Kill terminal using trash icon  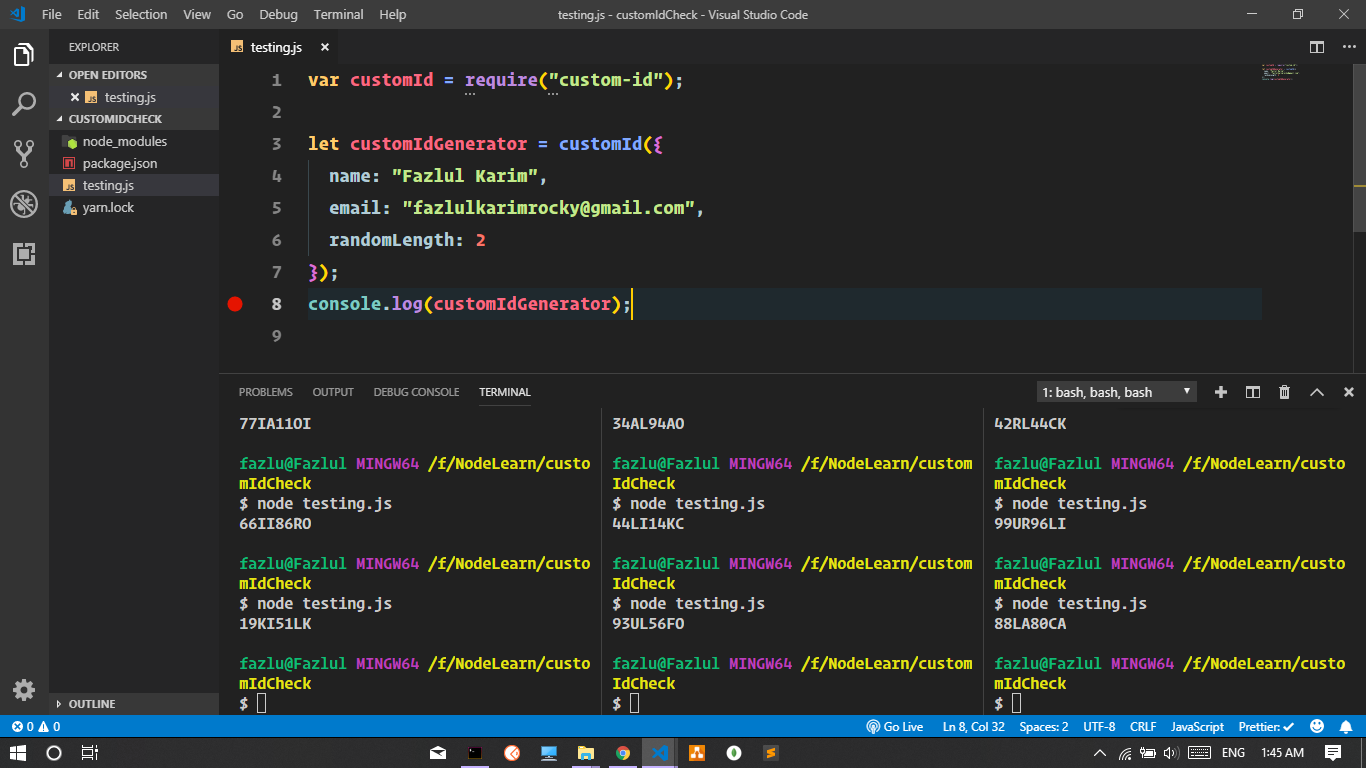pos(1284,392)
